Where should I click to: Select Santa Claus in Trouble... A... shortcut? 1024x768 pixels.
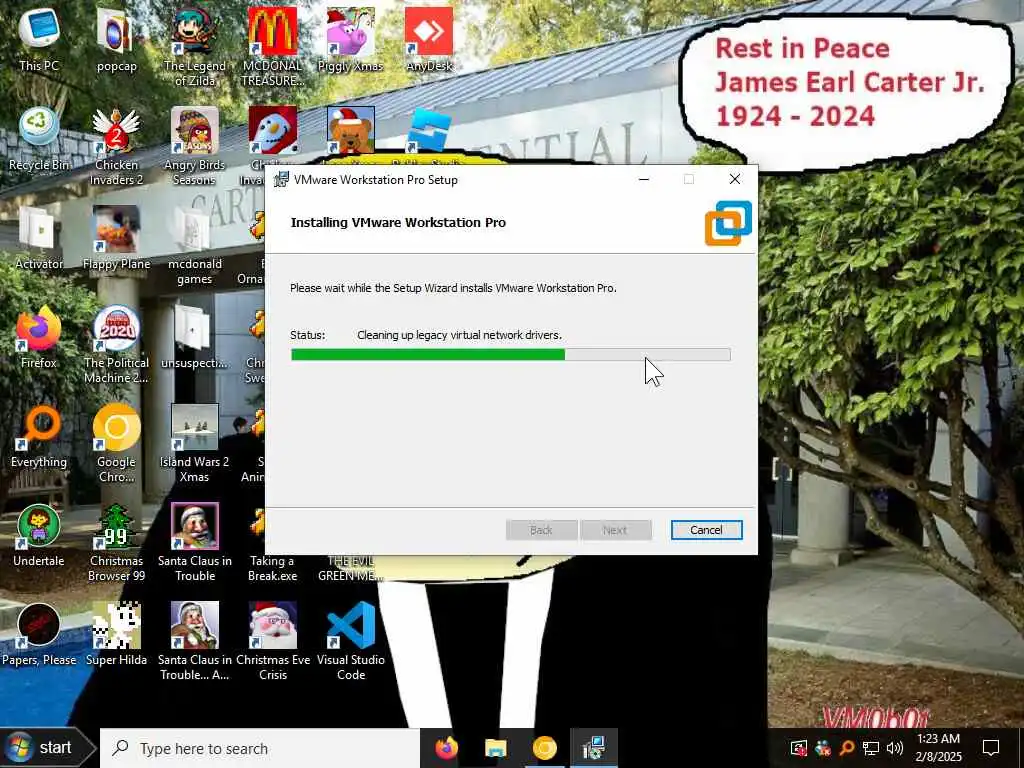(x=195, y=643)
